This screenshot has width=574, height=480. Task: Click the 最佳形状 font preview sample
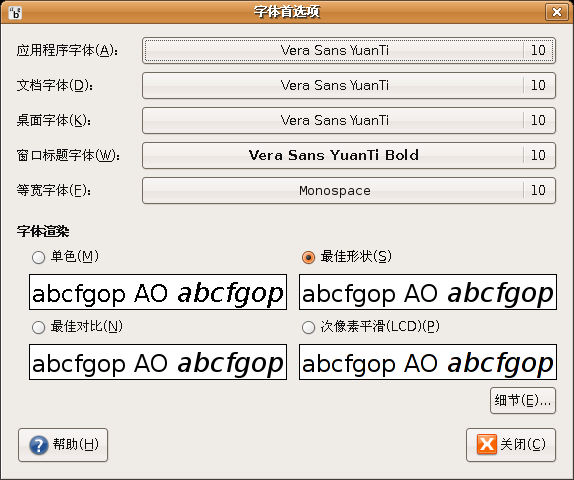coord(428,292)
